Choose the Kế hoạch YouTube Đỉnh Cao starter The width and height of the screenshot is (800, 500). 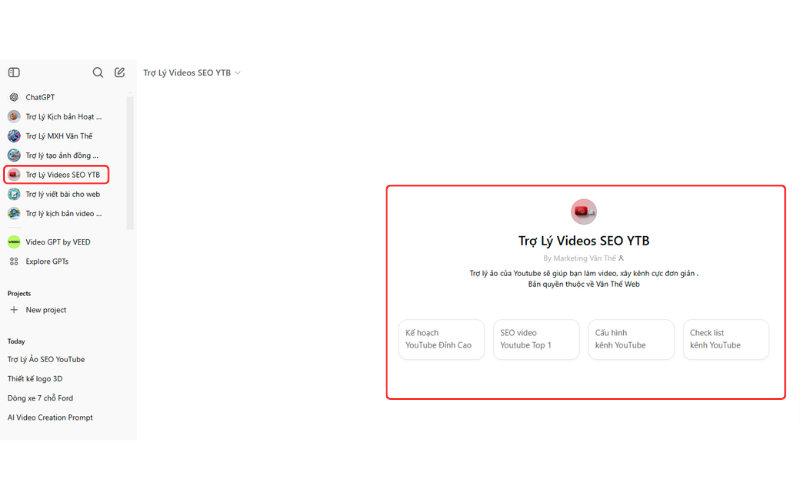pos(441,339)
